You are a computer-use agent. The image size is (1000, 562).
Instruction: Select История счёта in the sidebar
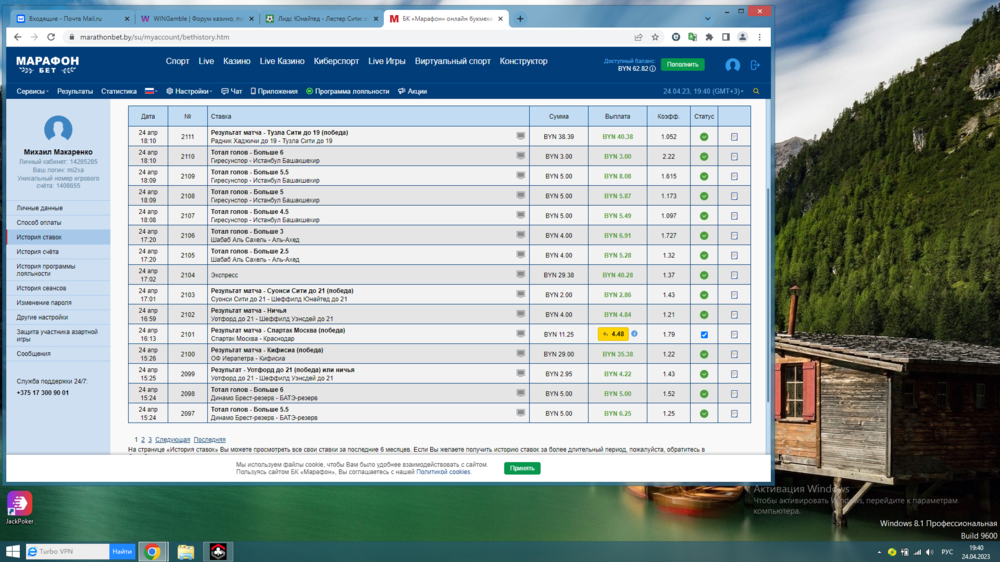38,252
